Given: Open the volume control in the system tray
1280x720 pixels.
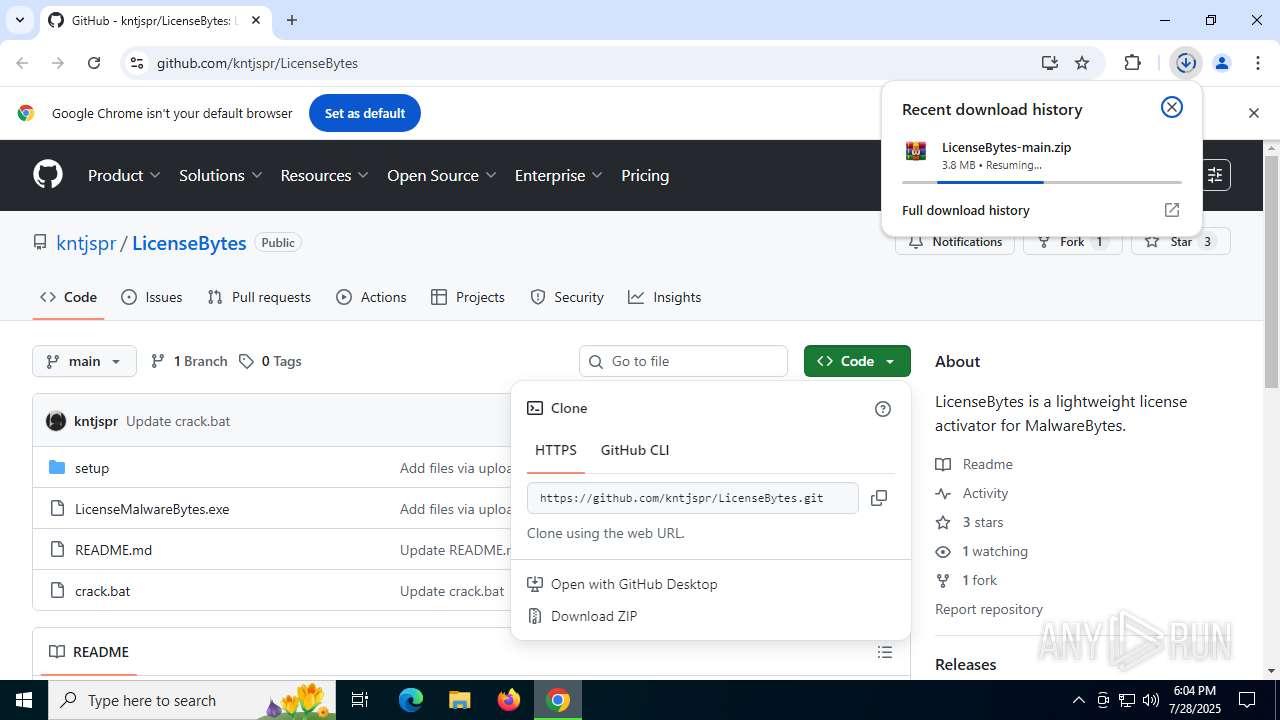Looking at the screenshot, I should [1151, 700].
